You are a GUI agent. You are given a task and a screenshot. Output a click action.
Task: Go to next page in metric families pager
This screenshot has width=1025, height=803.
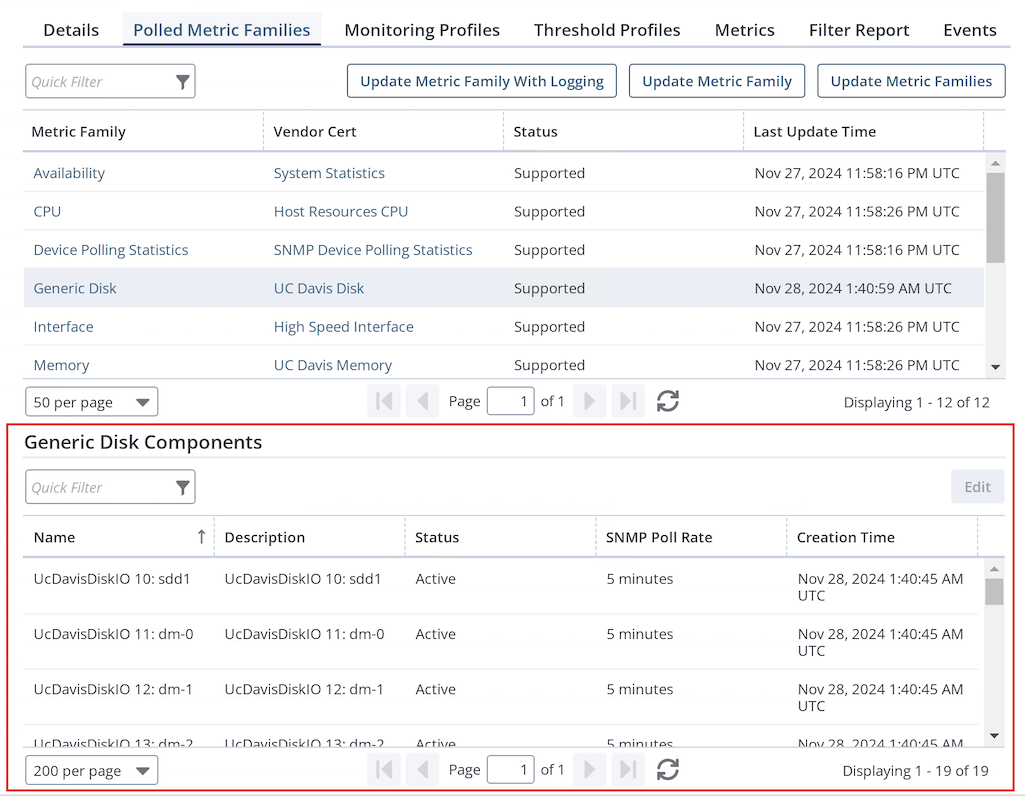(589, 402)
